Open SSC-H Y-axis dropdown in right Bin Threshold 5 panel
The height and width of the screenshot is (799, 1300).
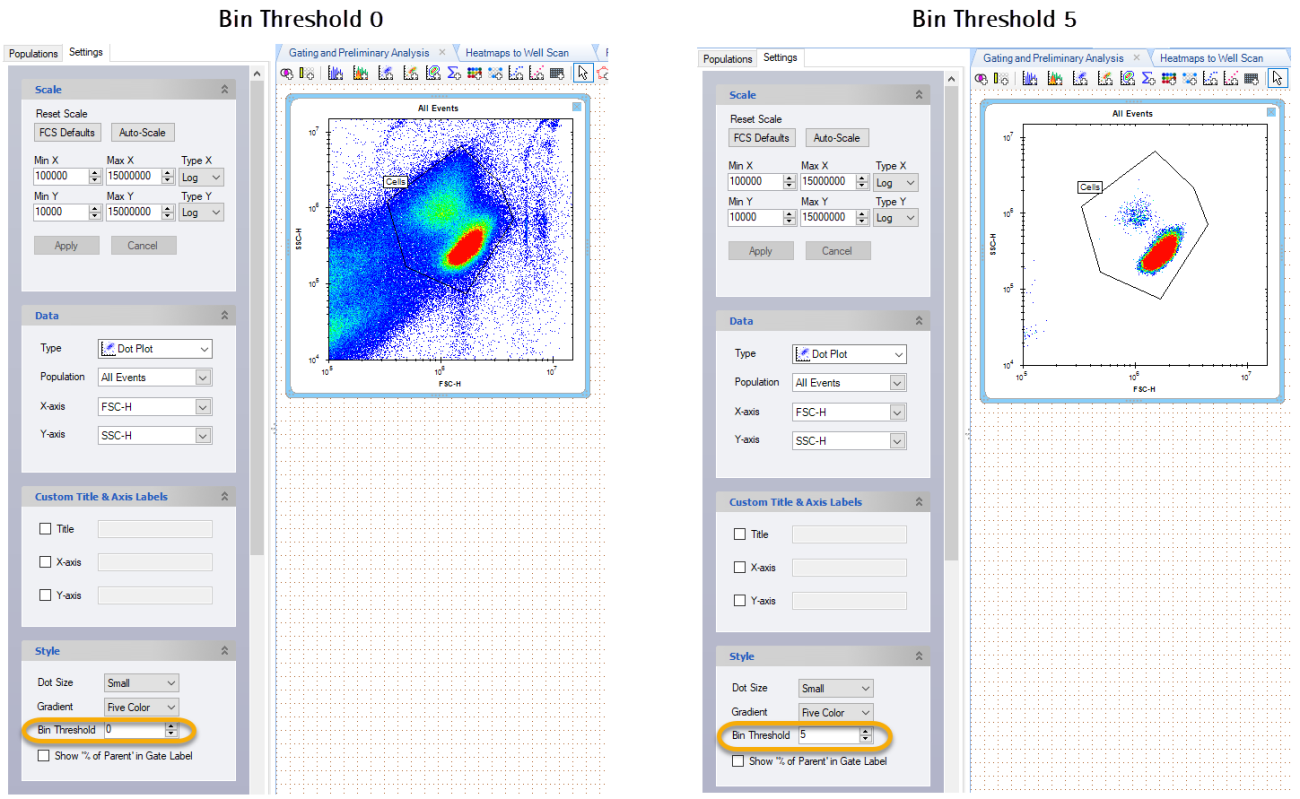[x=849, y=441]
